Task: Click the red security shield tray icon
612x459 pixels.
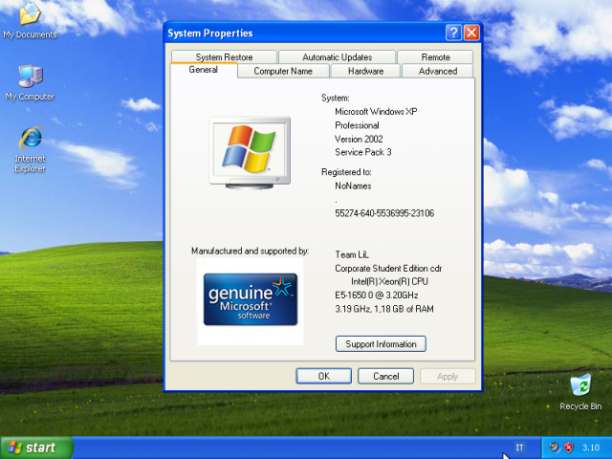Action: tap(569, 447)
